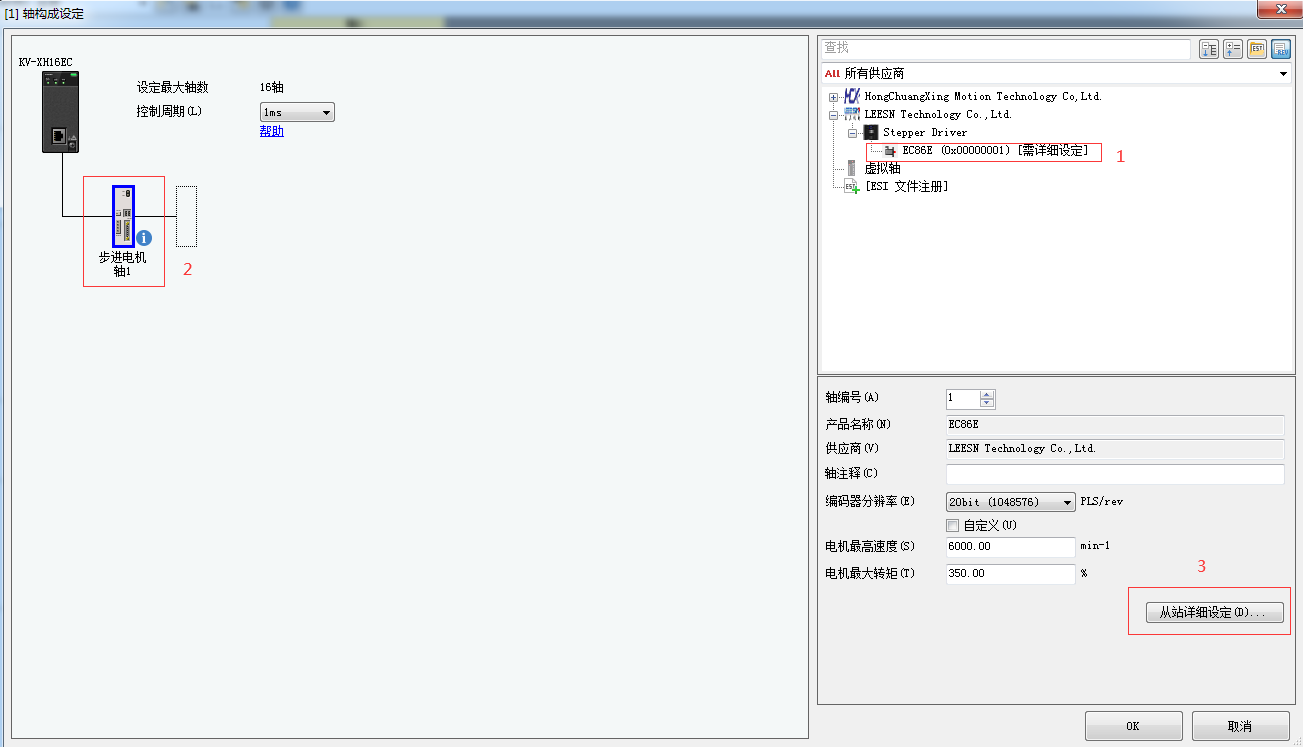The image size is (1303, 747).
Task: Click the OK button
Action: tap(1133, 726)
